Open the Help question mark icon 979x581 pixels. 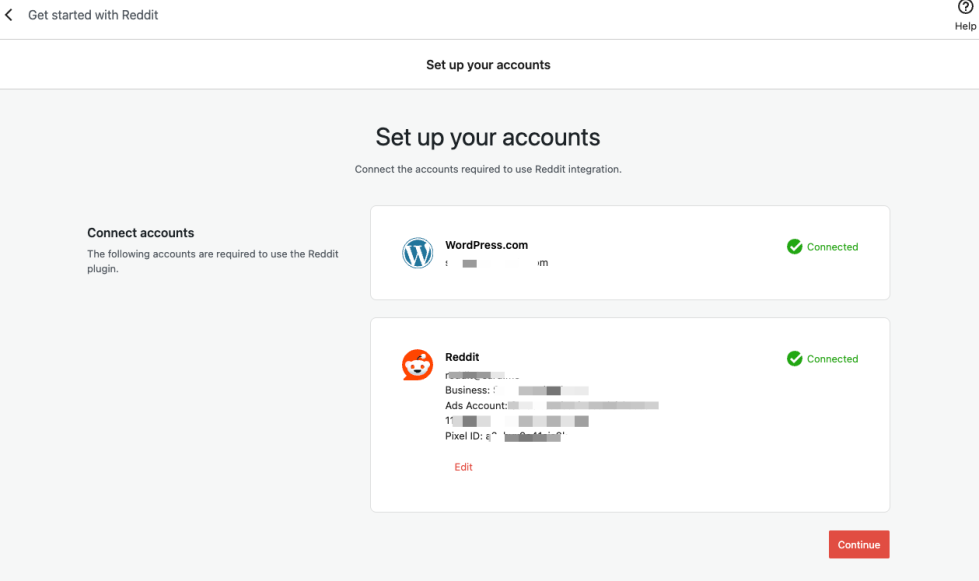(x=965, y=8)
